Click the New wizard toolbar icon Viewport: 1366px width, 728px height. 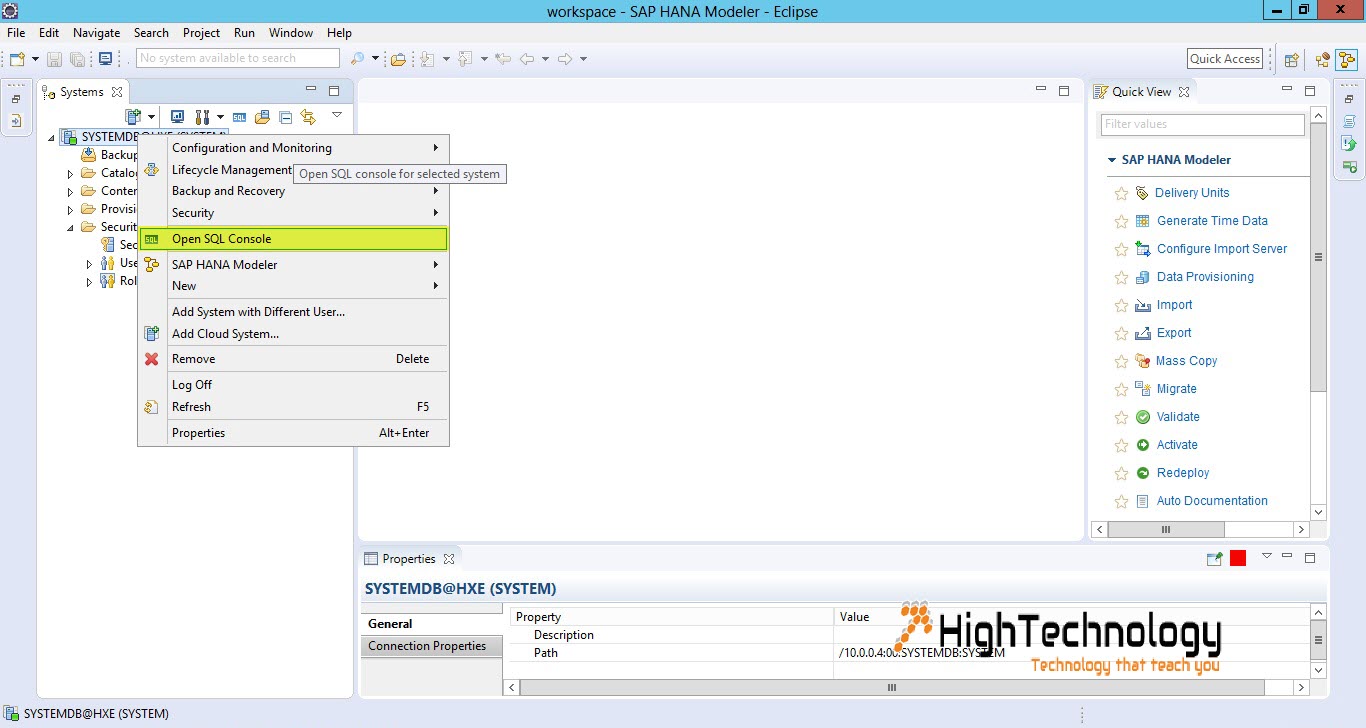pyautogui.click(x=17, y=59)
